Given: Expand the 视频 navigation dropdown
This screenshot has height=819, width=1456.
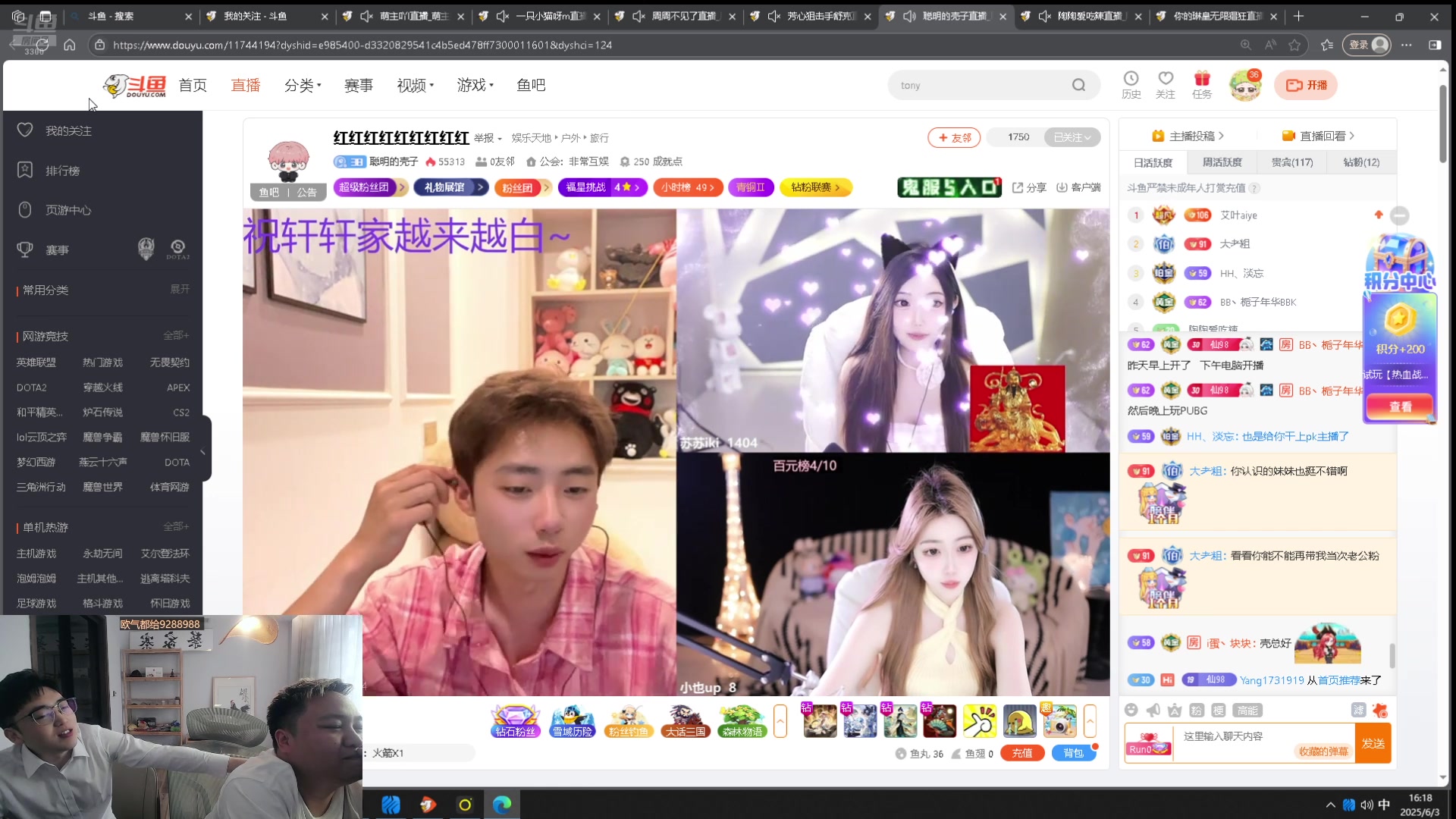Looking at the screenshot, I should coord(416,85).
